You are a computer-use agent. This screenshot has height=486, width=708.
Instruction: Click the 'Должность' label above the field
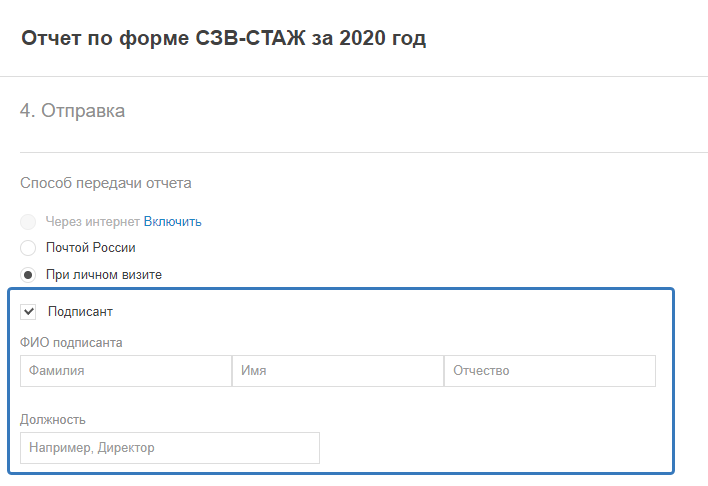pos(53,420)
